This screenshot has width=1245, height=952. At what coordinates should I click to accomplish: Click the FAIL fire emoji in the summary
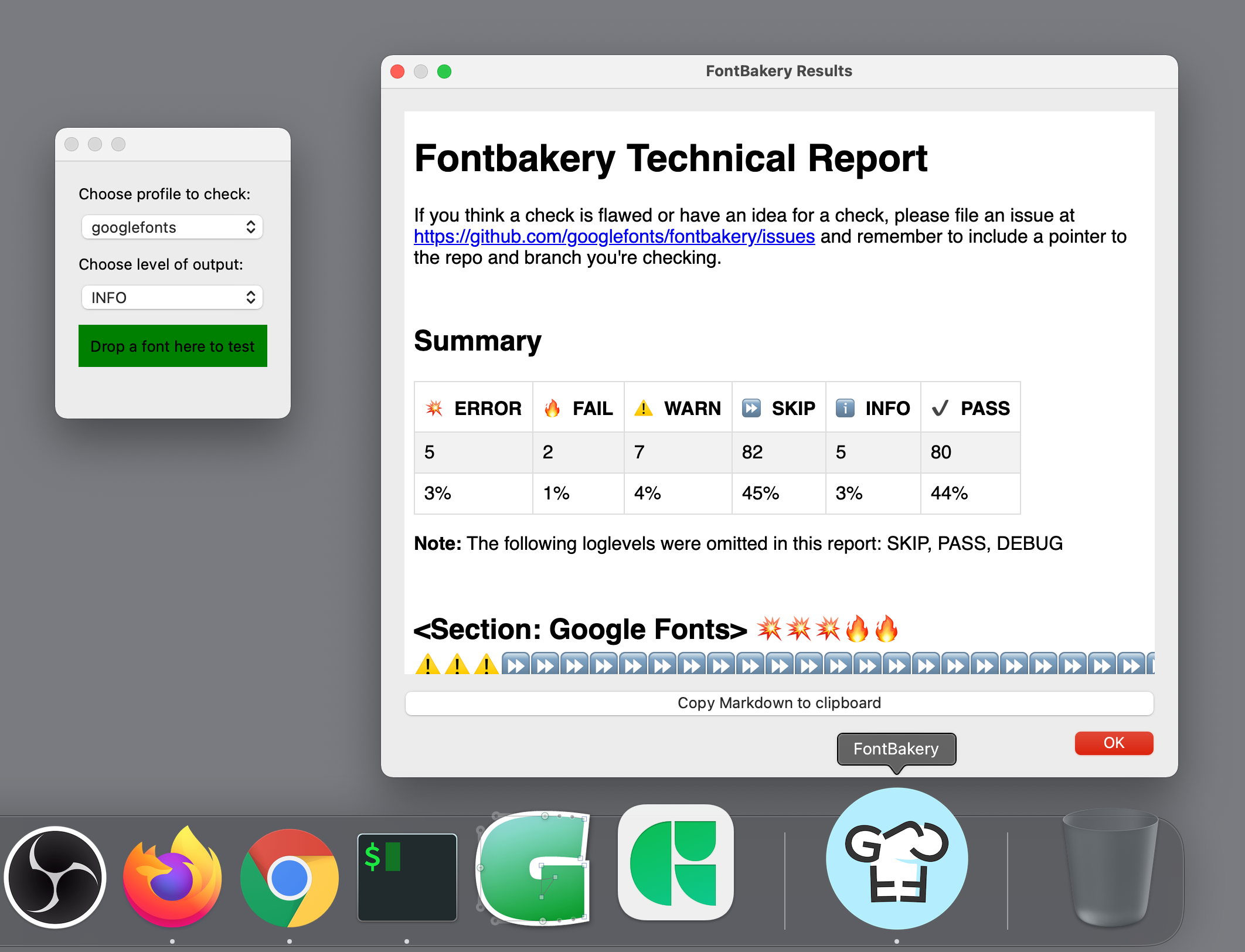coord(552,408)
